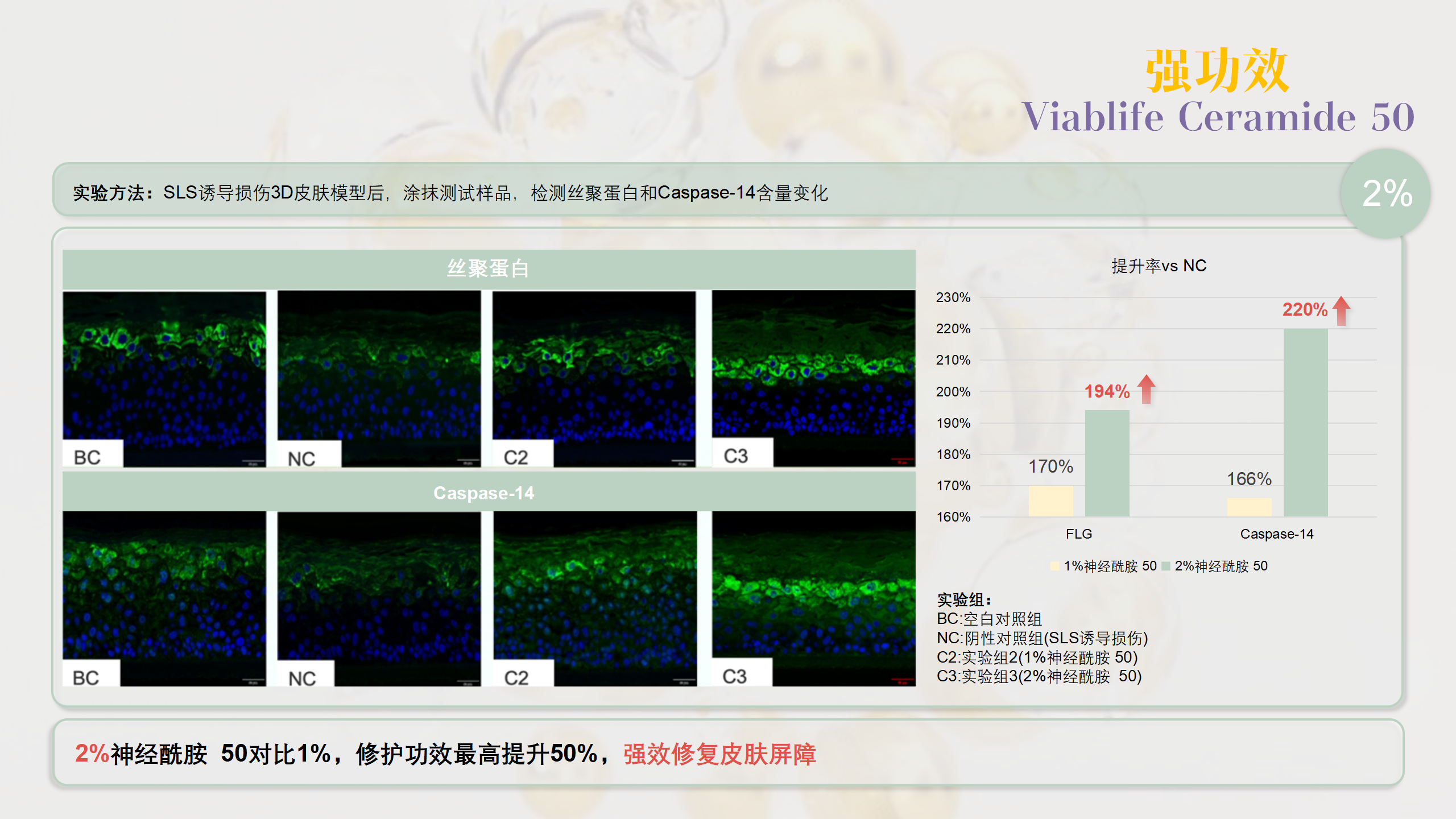
Task: Click the red arrow beside 220%
Action: (1341, 311)
